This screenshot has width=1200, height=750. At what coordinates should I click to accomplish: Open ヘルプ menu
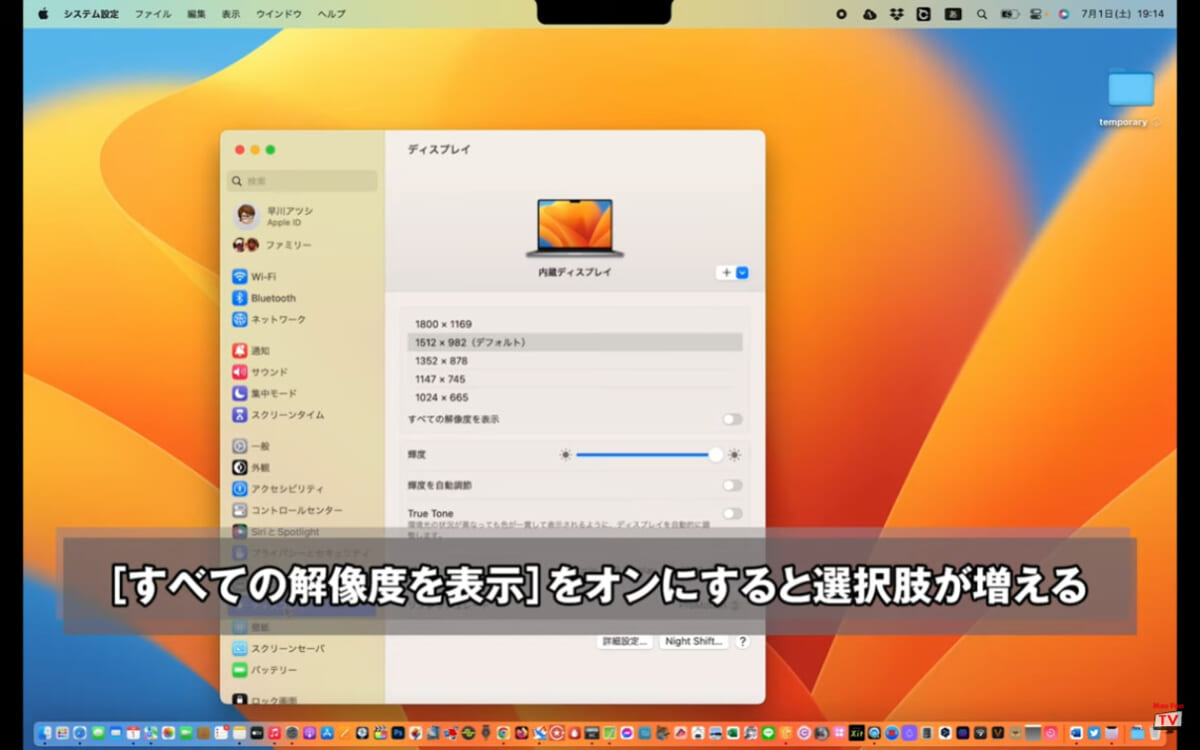[x=332, y=14]
